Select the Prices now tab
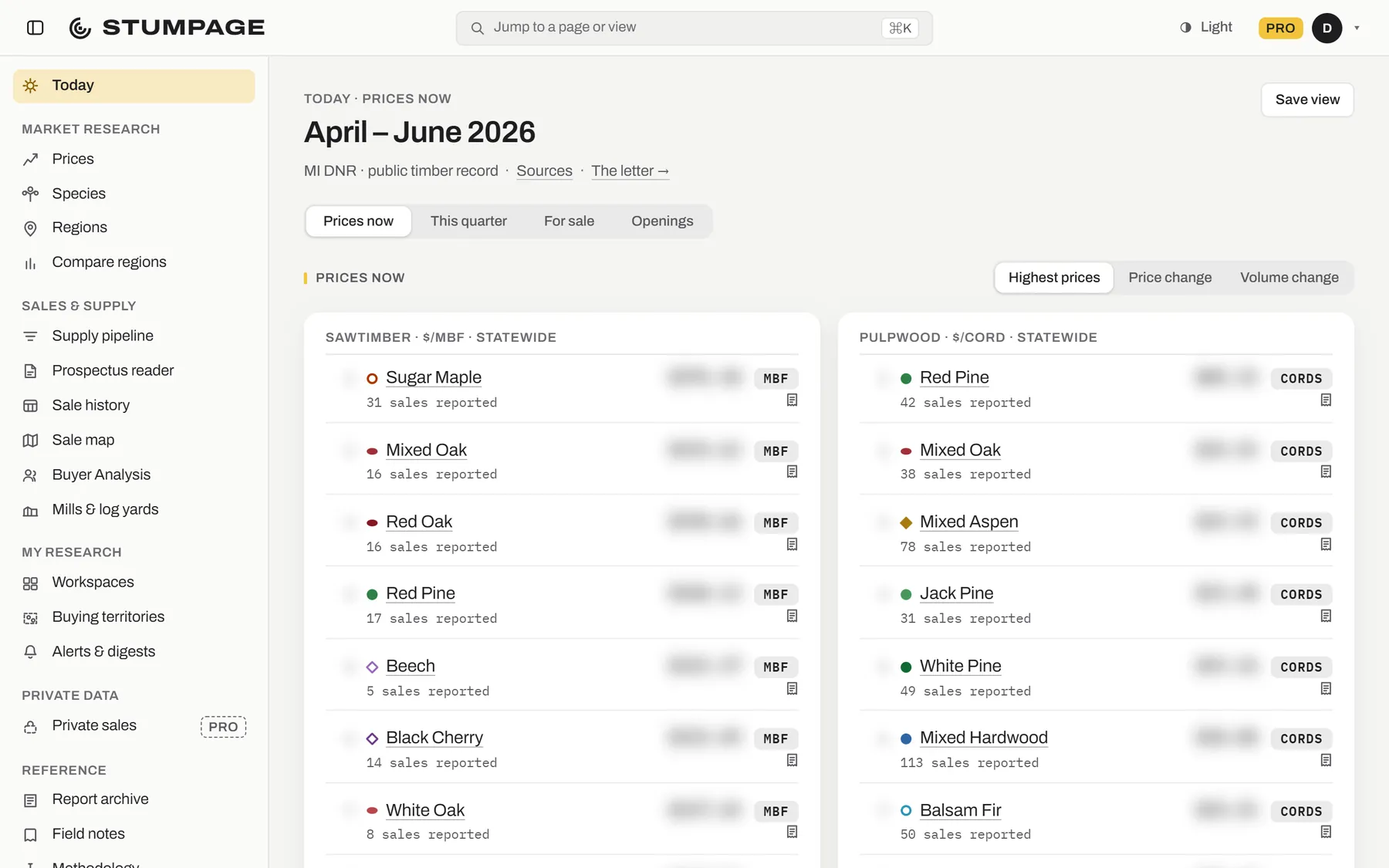Viewport: 1389px width, 868px height. click(358, 221)
